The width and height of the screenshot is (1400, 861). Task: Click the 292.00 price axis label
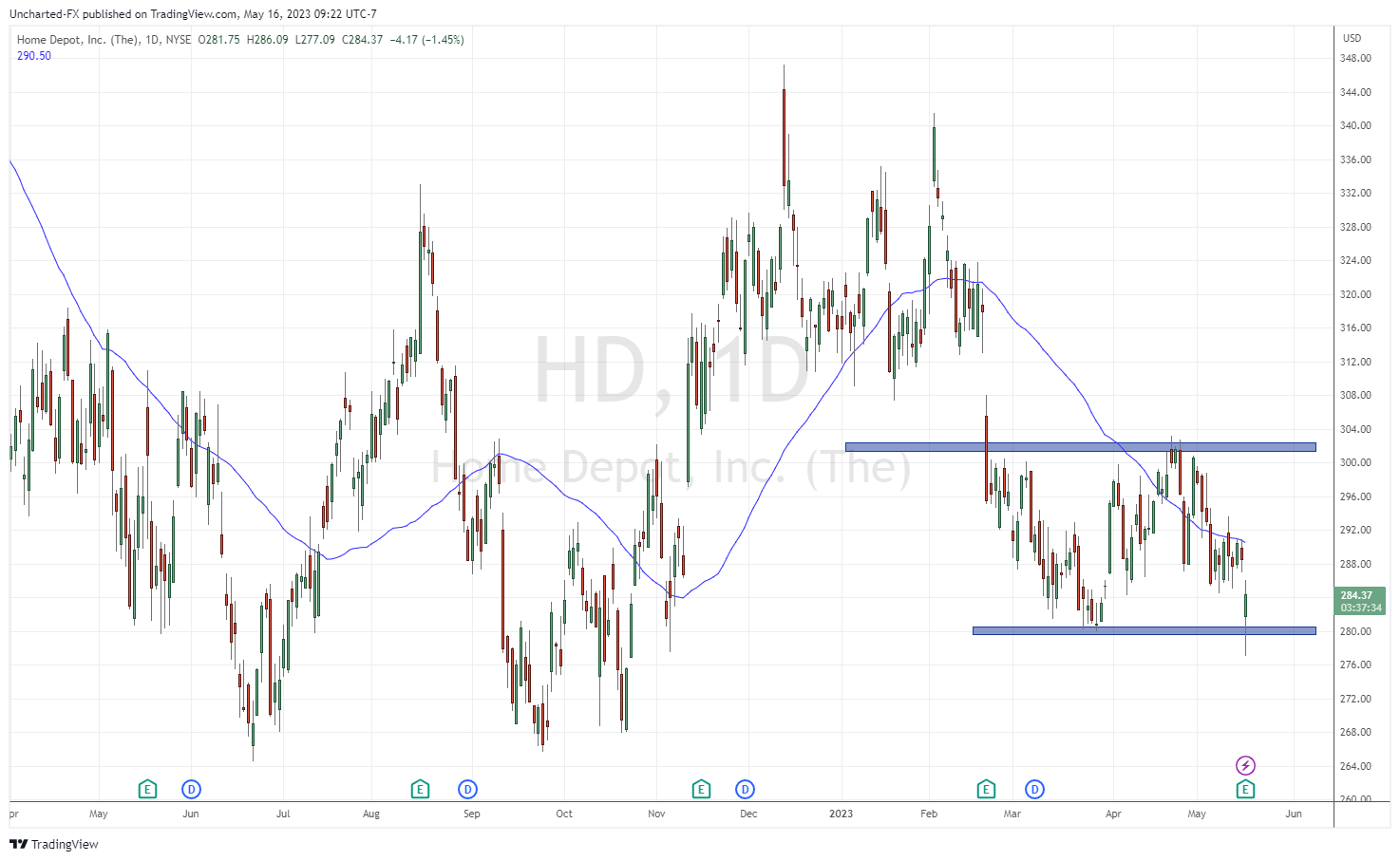1355,530
